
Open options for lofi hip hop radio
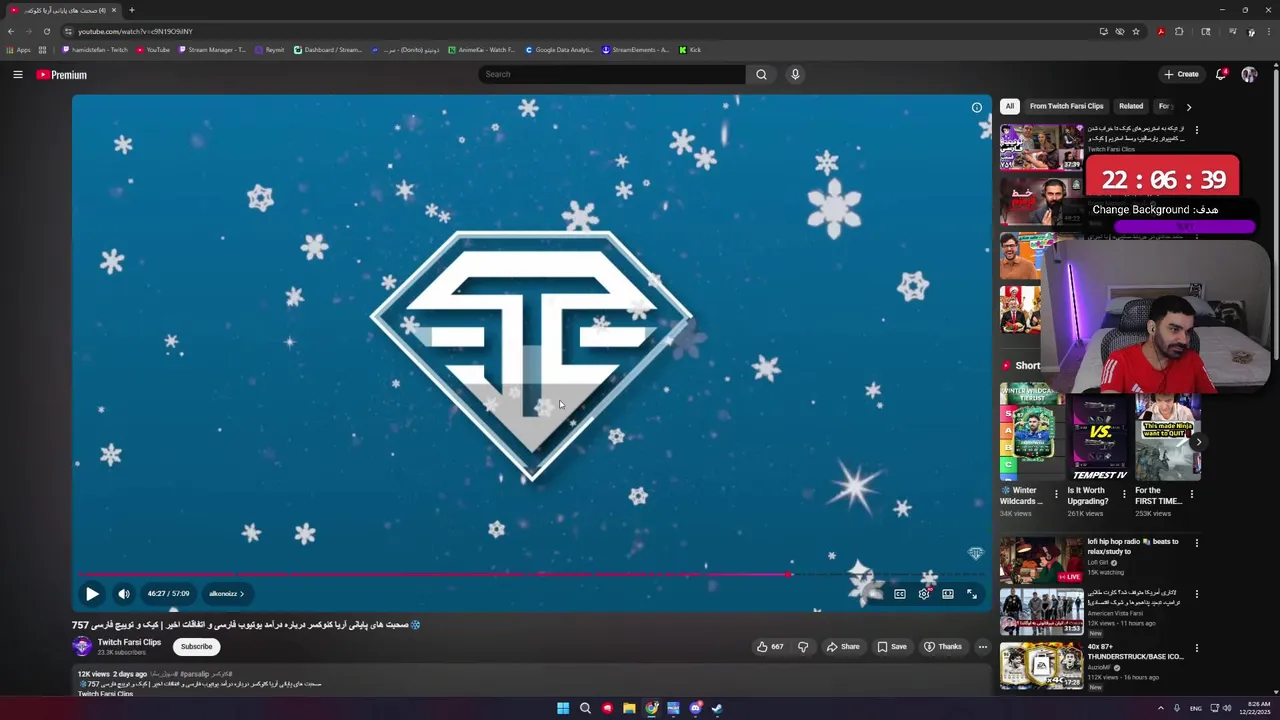[x=1197, y=543]
